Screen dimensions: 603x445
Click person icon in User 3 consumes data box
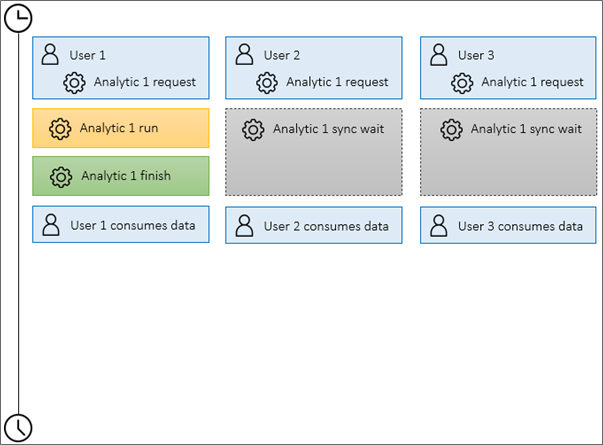tap(438, 227)
